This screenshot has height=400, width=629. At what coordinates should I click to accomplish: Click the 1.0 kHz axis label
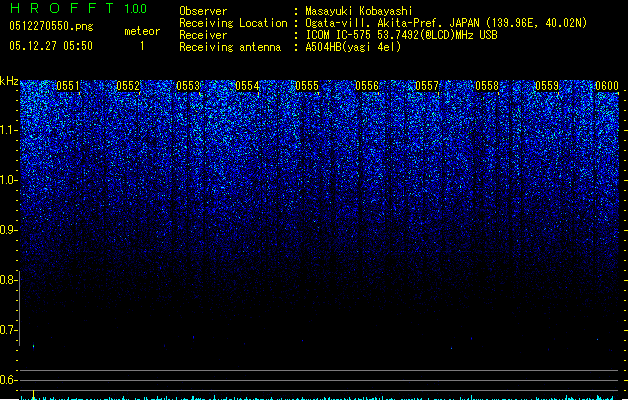pos(9,180)
